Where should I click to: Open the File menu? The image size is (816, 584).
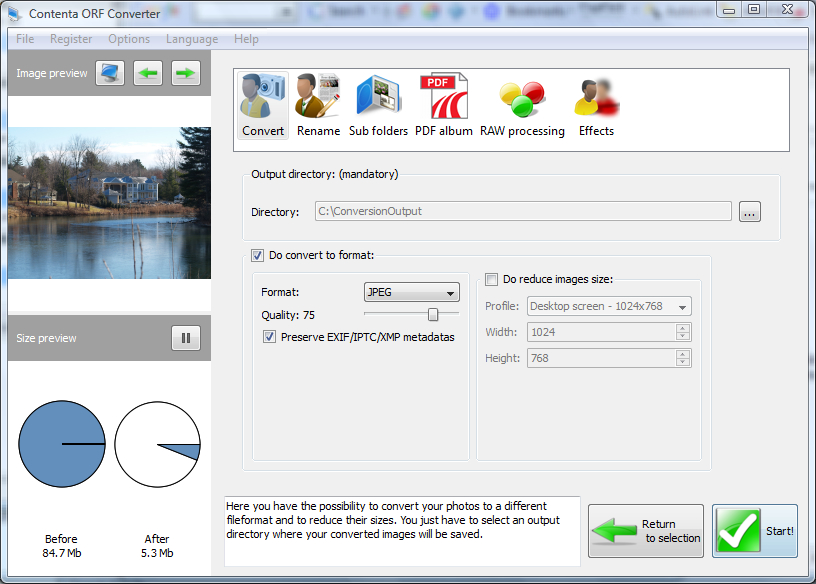(x=25, y=39)
